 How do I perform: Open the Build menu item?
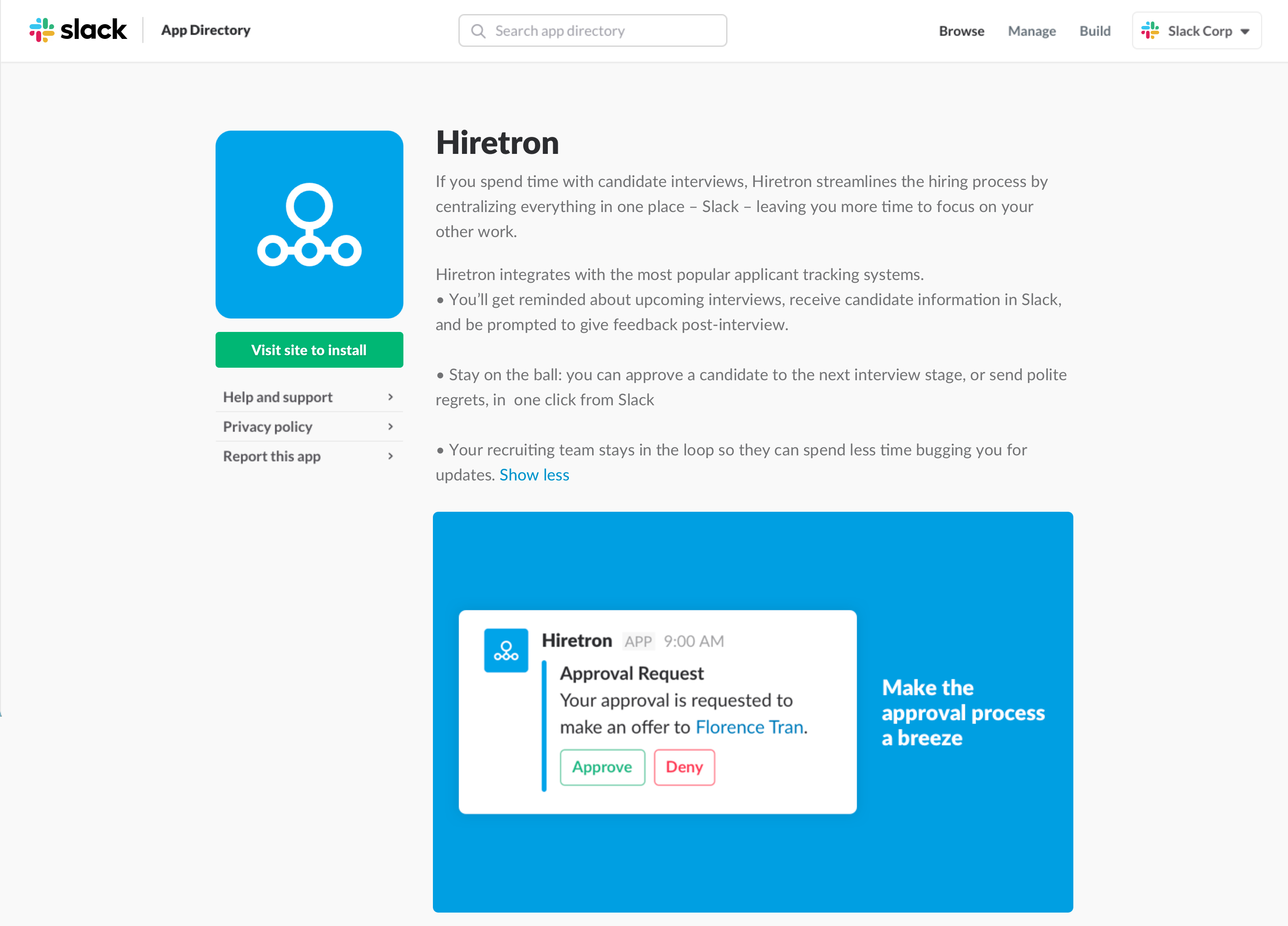(1094, 30)
